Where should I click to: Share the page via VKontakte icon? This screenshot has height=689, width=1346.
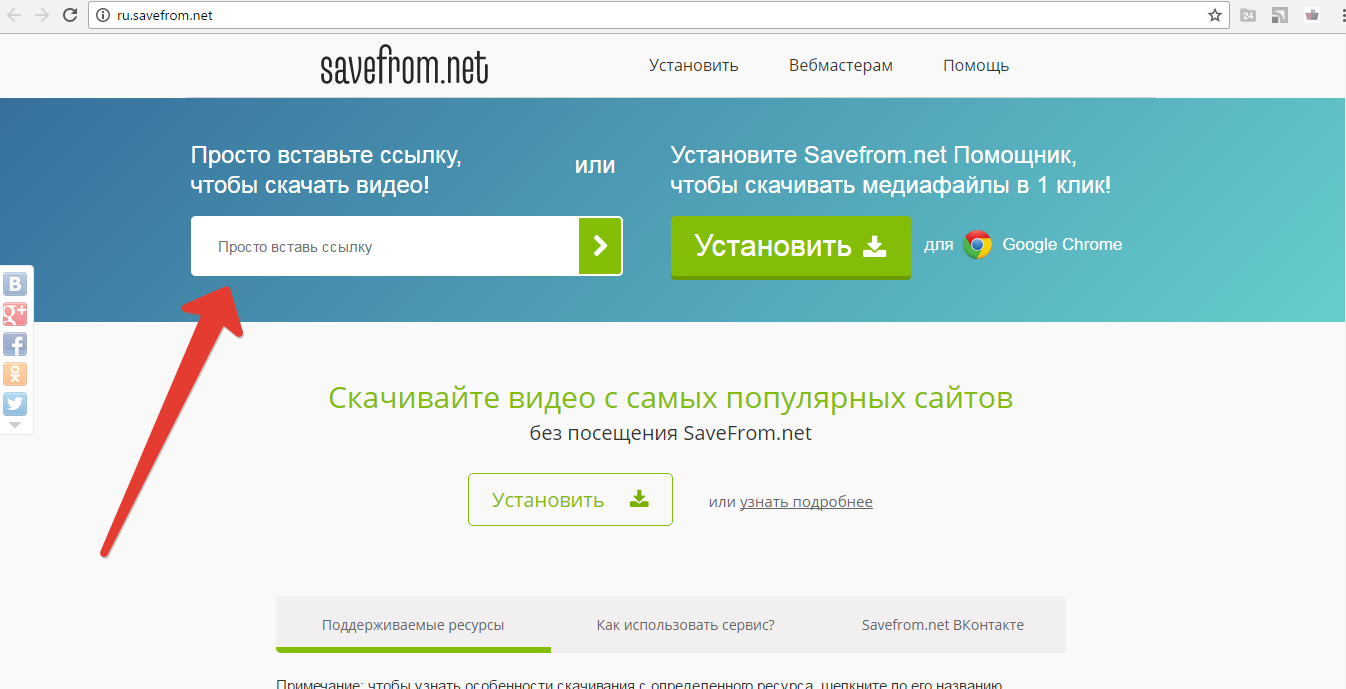click(x=15, y=284)
